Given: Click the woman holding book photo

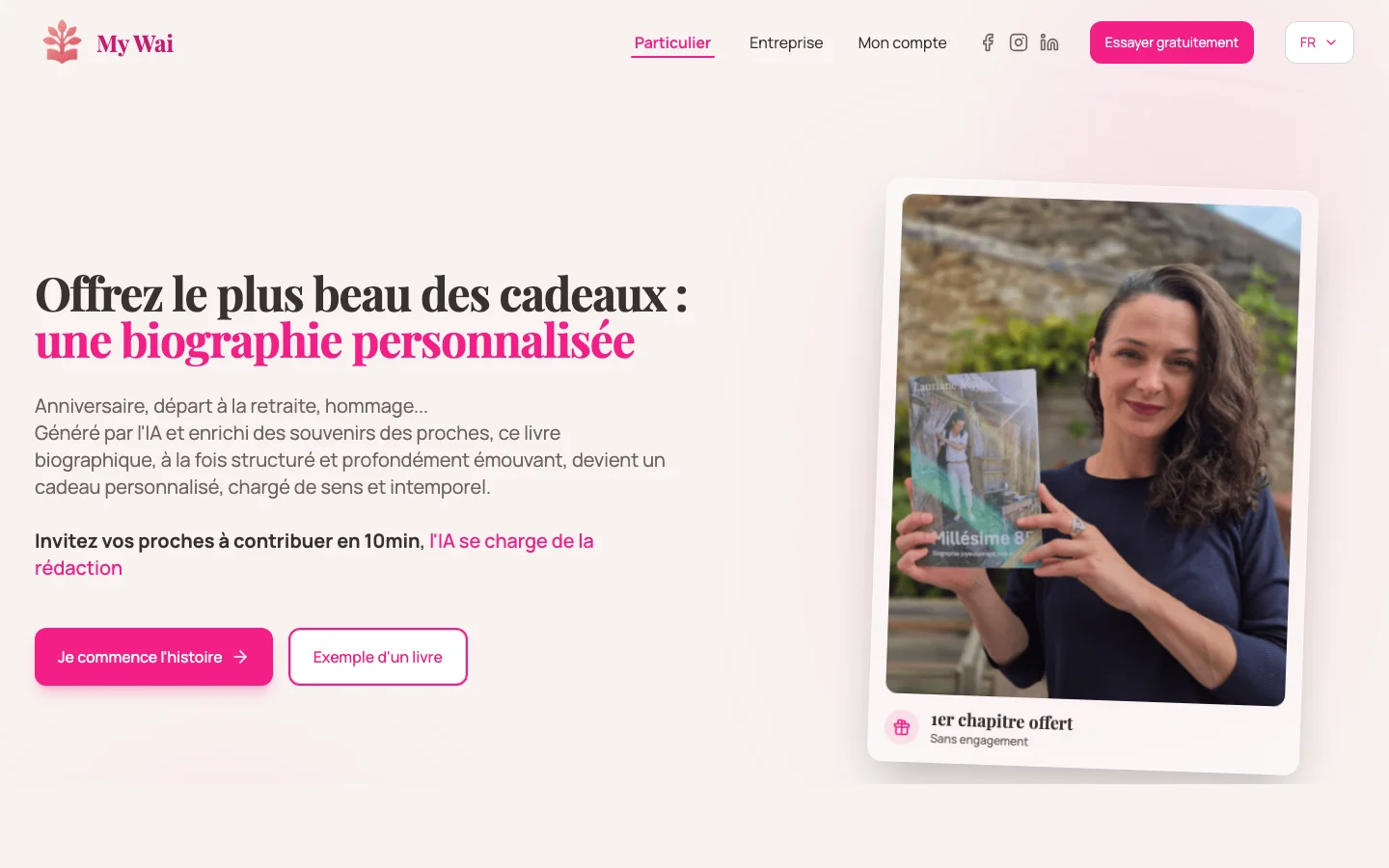Looking at the screenshot, I should click(x=1094, y=449).
